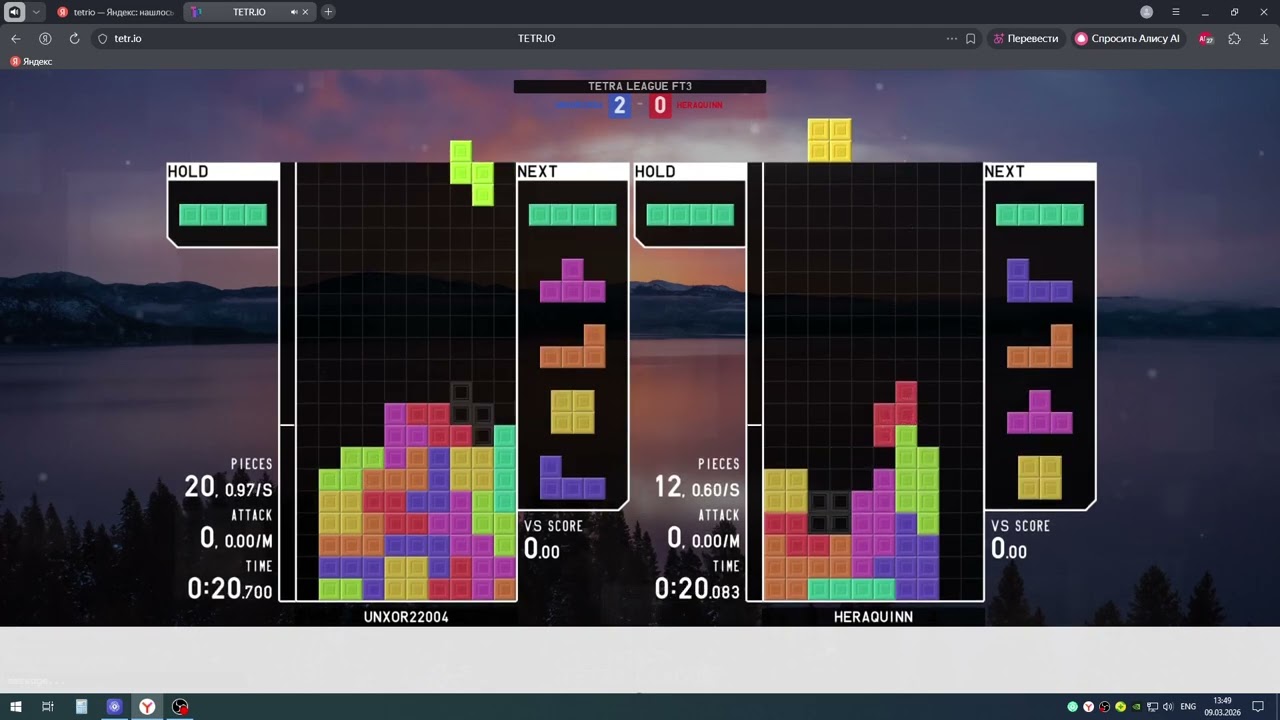Open the Windows Start menu
The image size is (1280, 720).
pyautogui.click(x=16, y=706)
